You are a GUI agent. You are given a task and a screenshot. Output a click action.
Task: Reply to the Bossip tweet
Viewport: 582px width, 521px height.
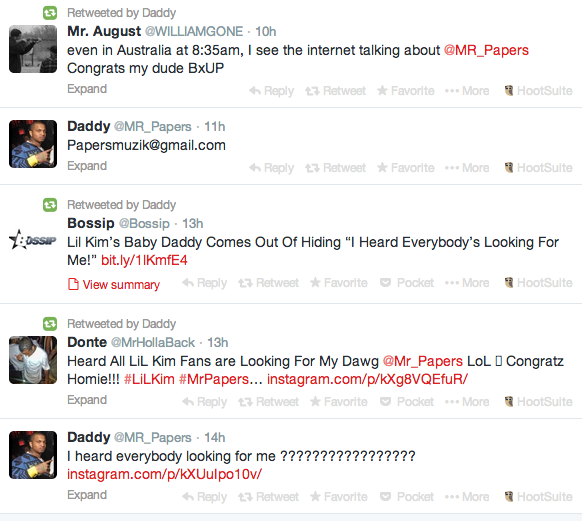(205, 283)
